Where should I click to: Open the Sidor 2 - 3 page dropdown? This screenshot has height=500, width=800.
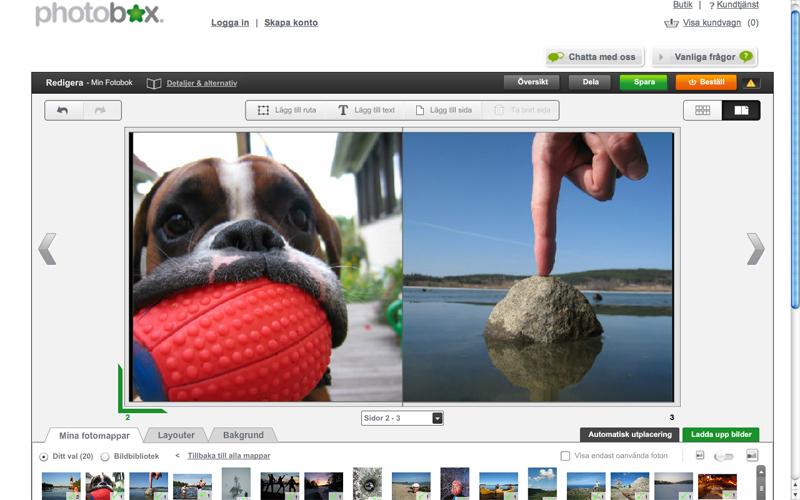click(402, 418)
